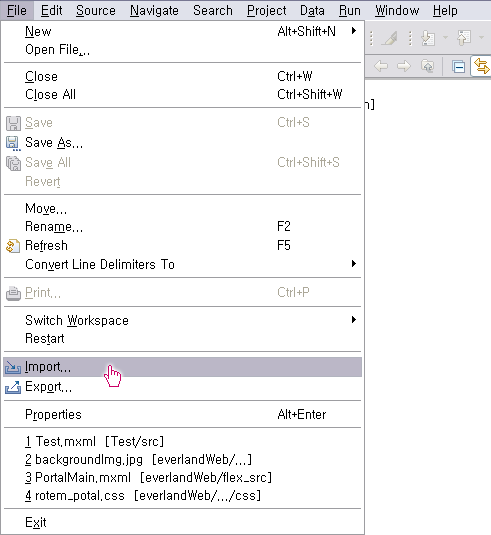Click the Refresh icon in File menu
The image size is (491, 535).
click(13, 246)
